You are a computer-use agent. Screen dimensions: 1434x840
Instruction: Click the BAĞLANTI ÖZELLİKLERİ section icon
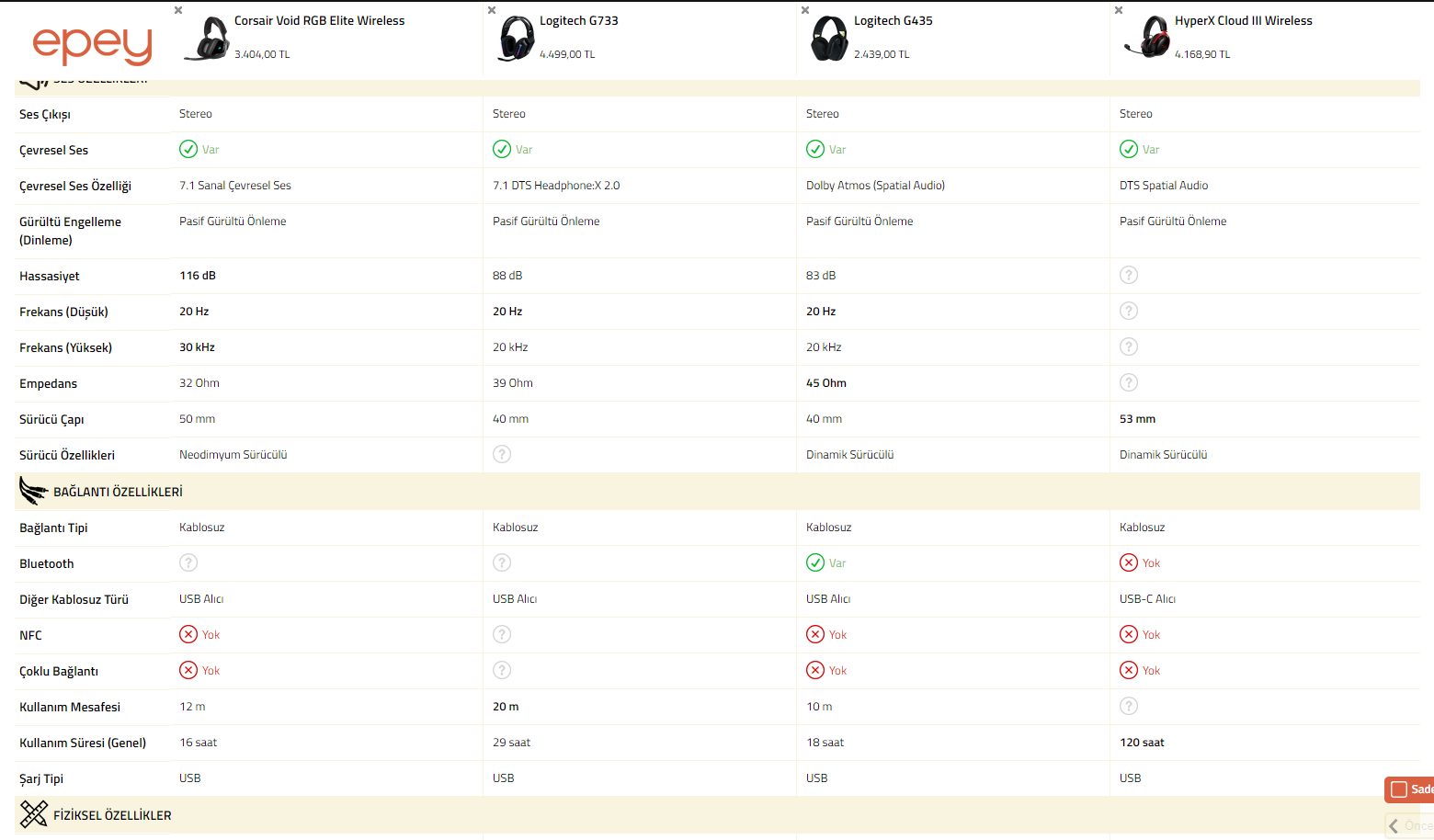pos(33,492)
